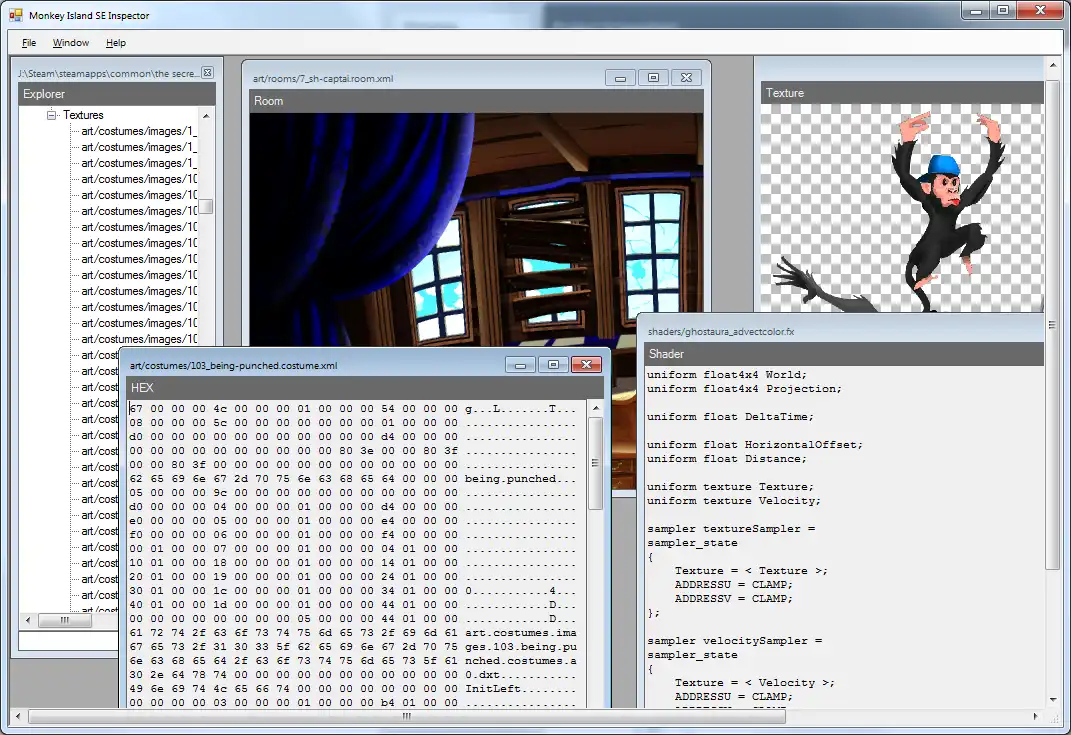Click shader line uniform float Distance

pos(727,458)
